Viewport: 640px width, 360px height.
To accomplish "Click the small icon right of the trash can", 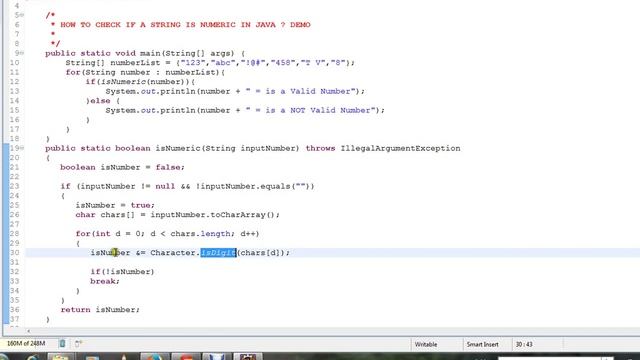I will [78, 344].
